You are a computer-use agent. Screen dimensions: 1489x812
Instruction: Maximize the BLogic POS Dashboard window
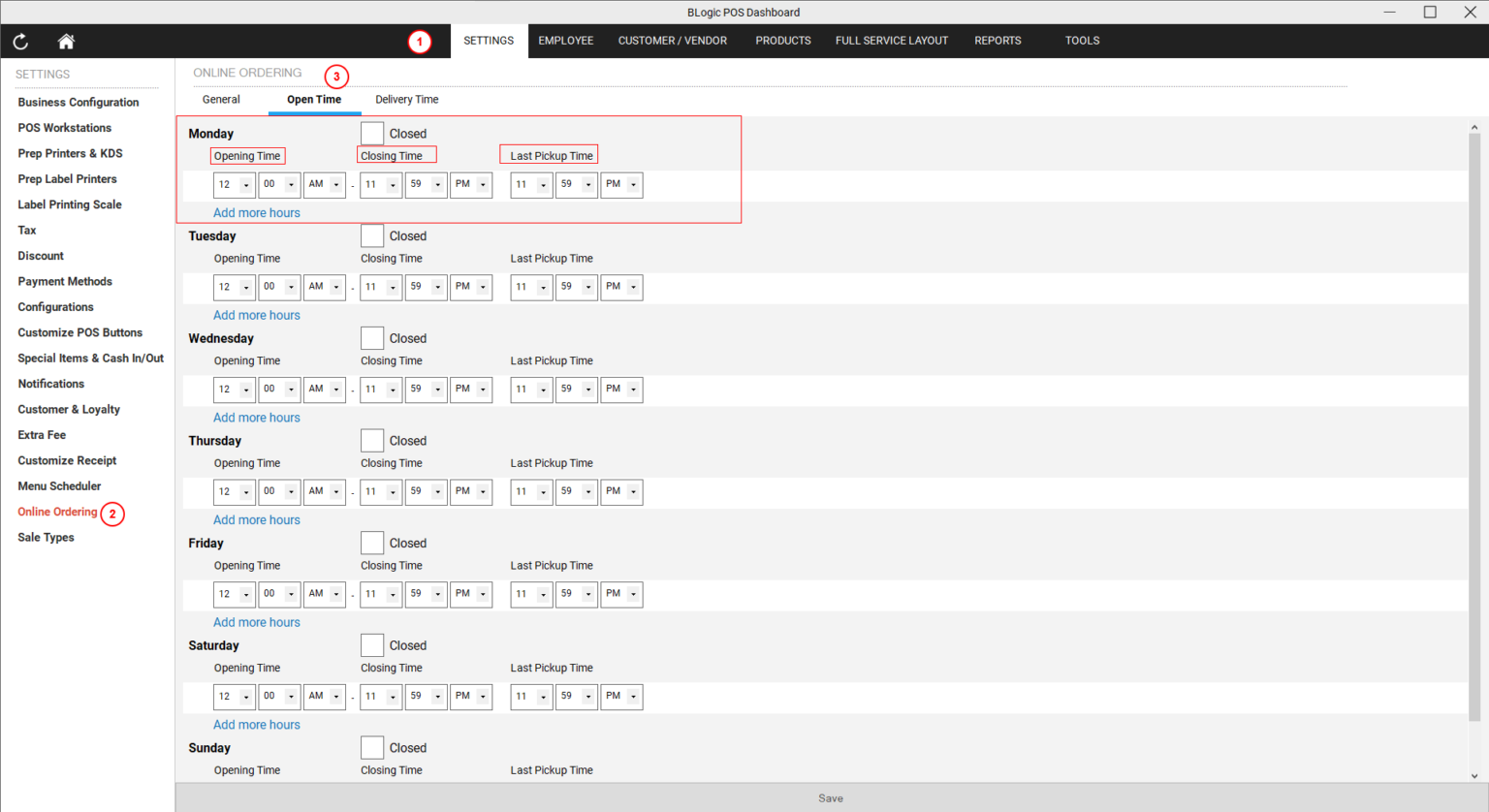[1430, 12]
